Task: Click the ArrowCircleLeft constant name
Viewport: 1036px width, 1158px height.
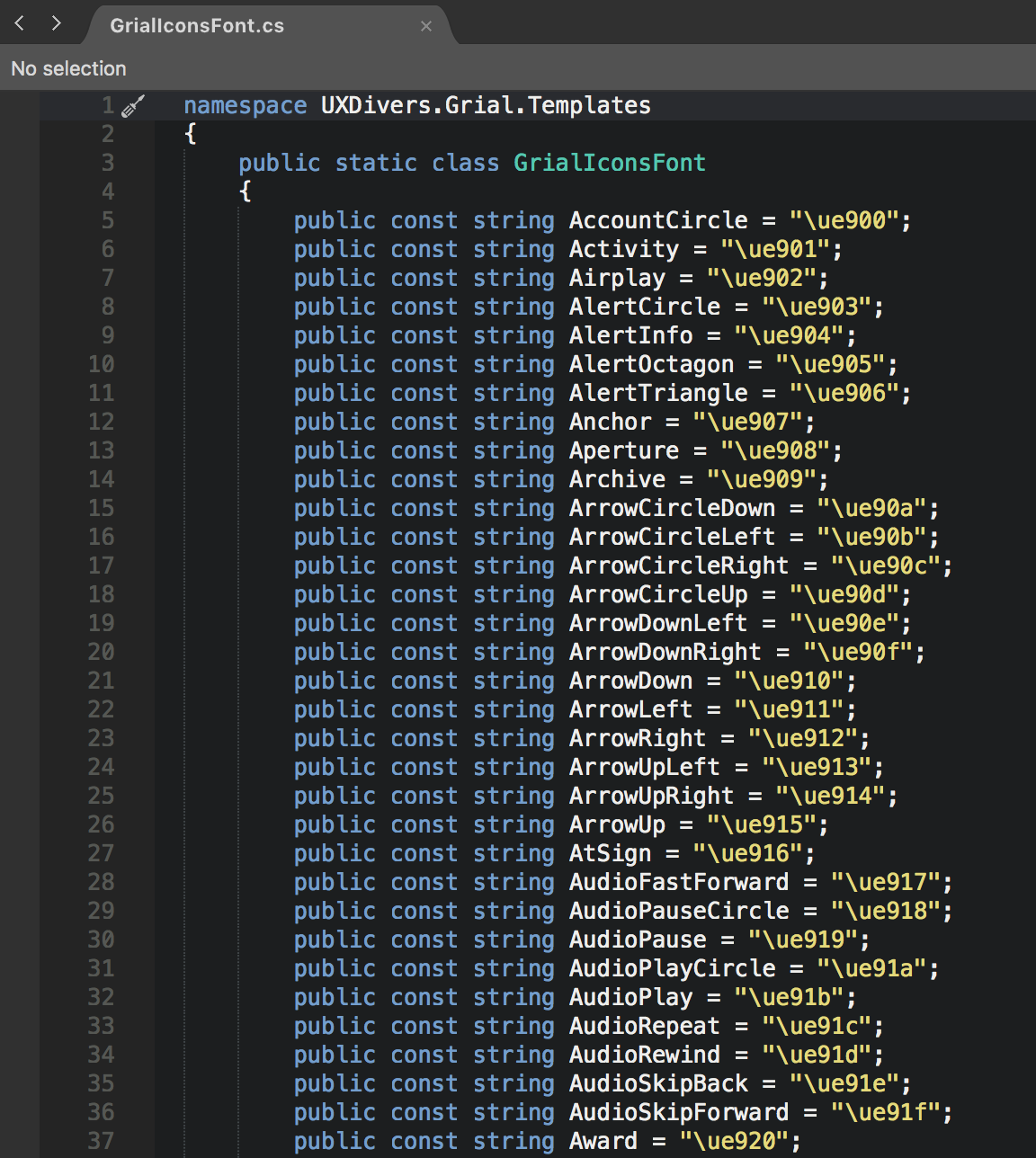Action: coord(673,537)
